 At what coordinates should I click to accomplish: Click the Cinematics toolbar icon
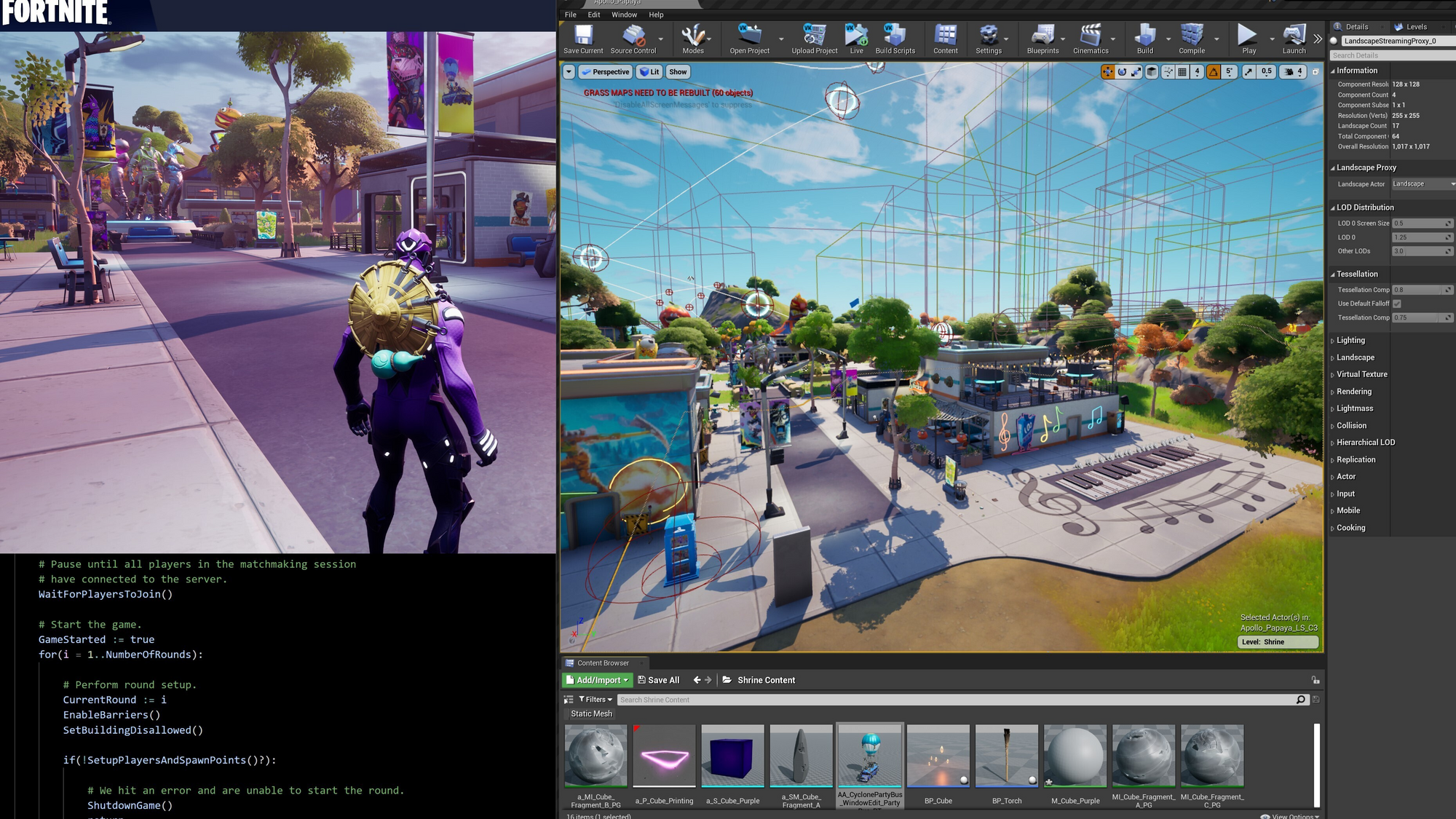[x=1090, y=37]
